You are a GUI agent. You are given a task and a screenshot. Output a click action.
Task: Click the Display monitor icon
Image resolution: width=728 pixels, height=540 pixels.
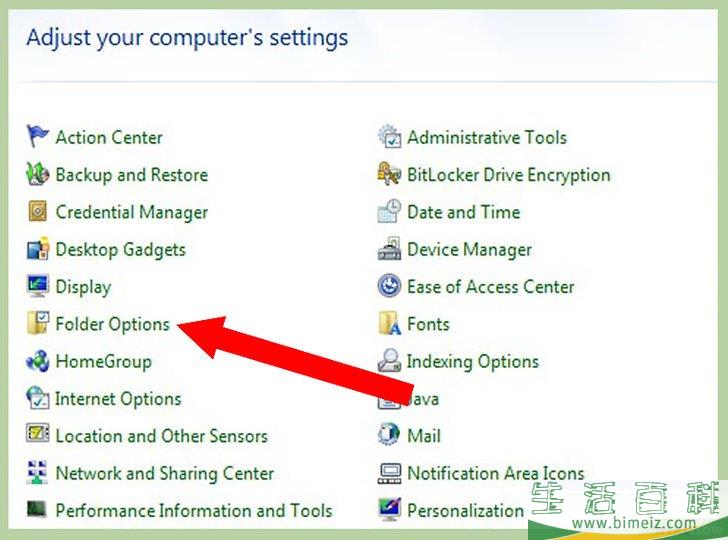click(x=37, y=286)
